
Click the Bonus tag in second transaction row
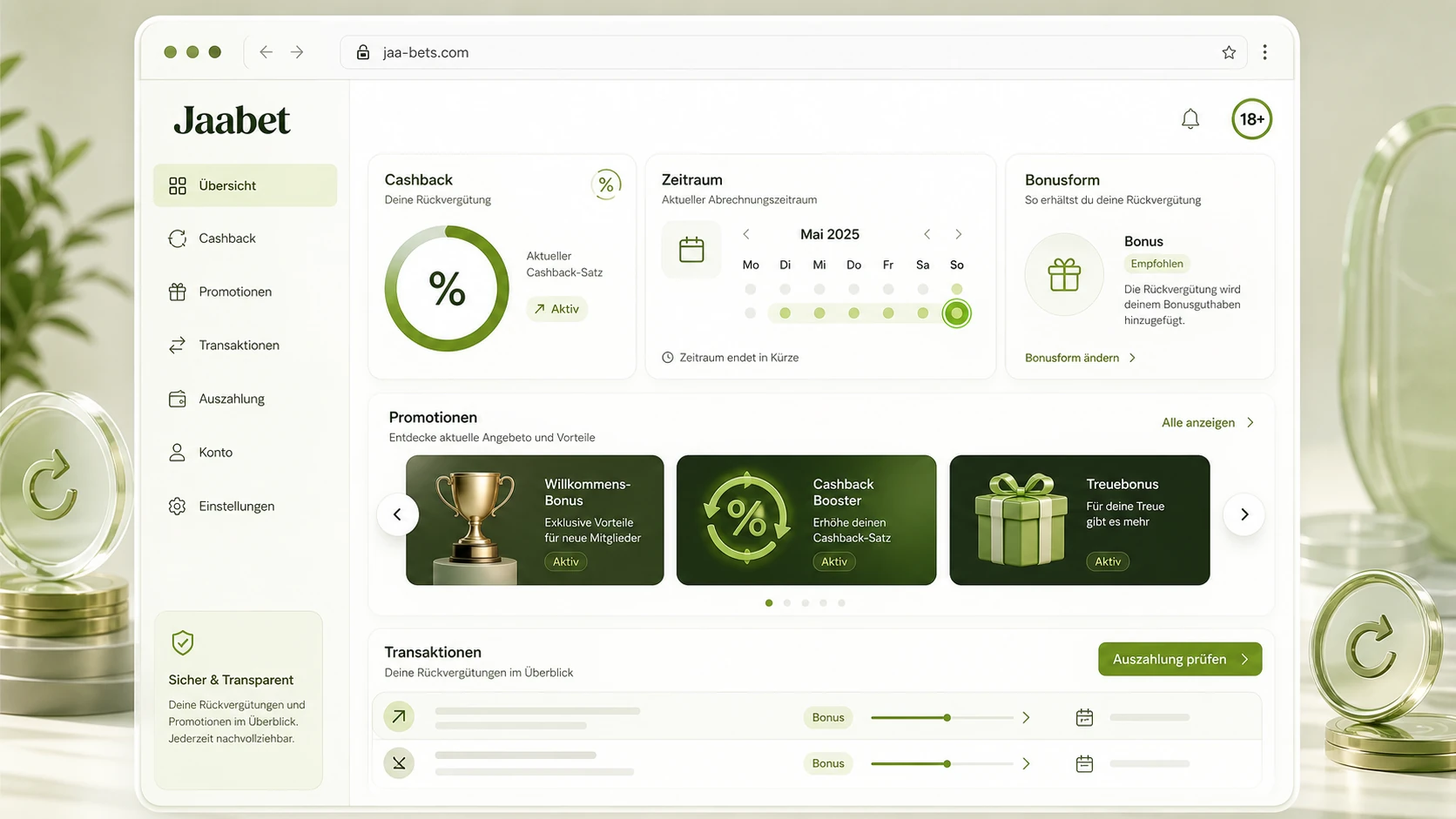point(828,763)
